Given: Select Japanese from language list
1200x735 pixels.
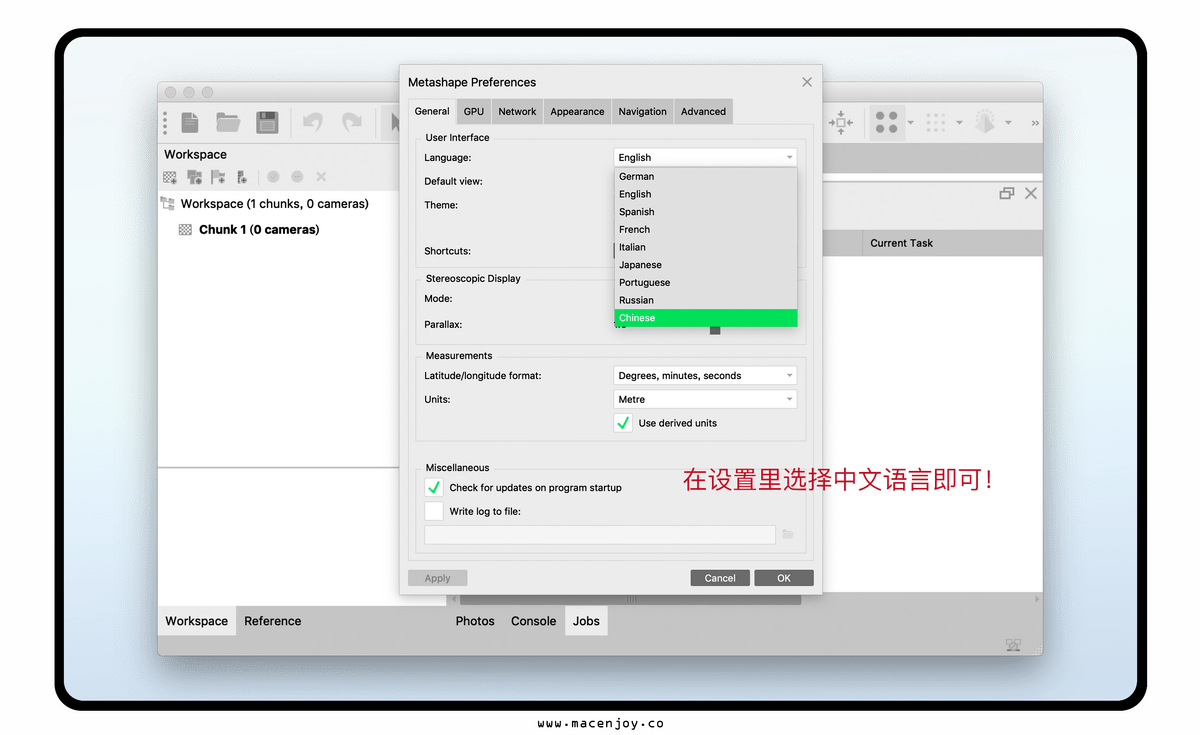Looking at the screenshot, I should (705, 265).
